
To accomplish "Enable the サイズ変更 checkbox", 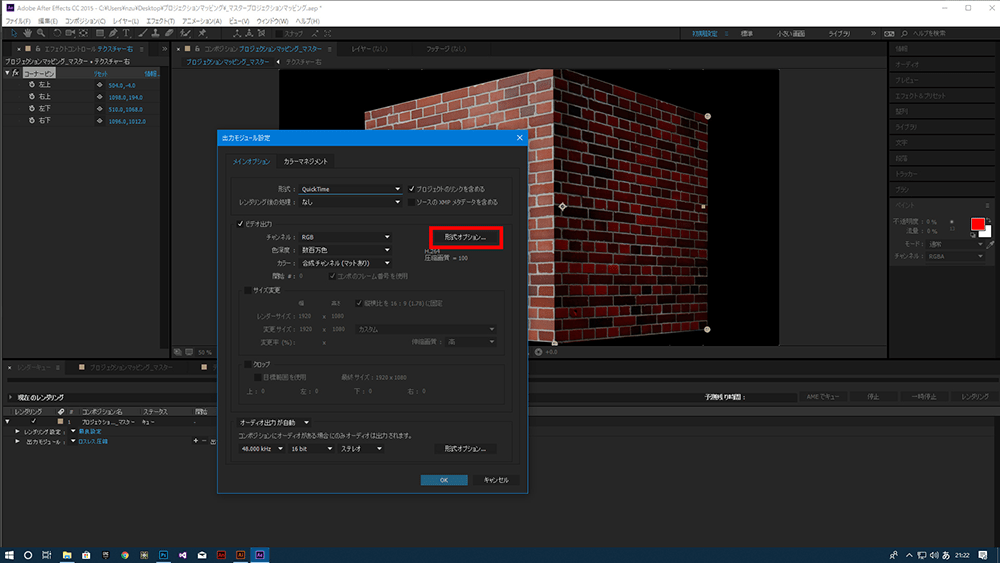I will click(x=248, y=290).
